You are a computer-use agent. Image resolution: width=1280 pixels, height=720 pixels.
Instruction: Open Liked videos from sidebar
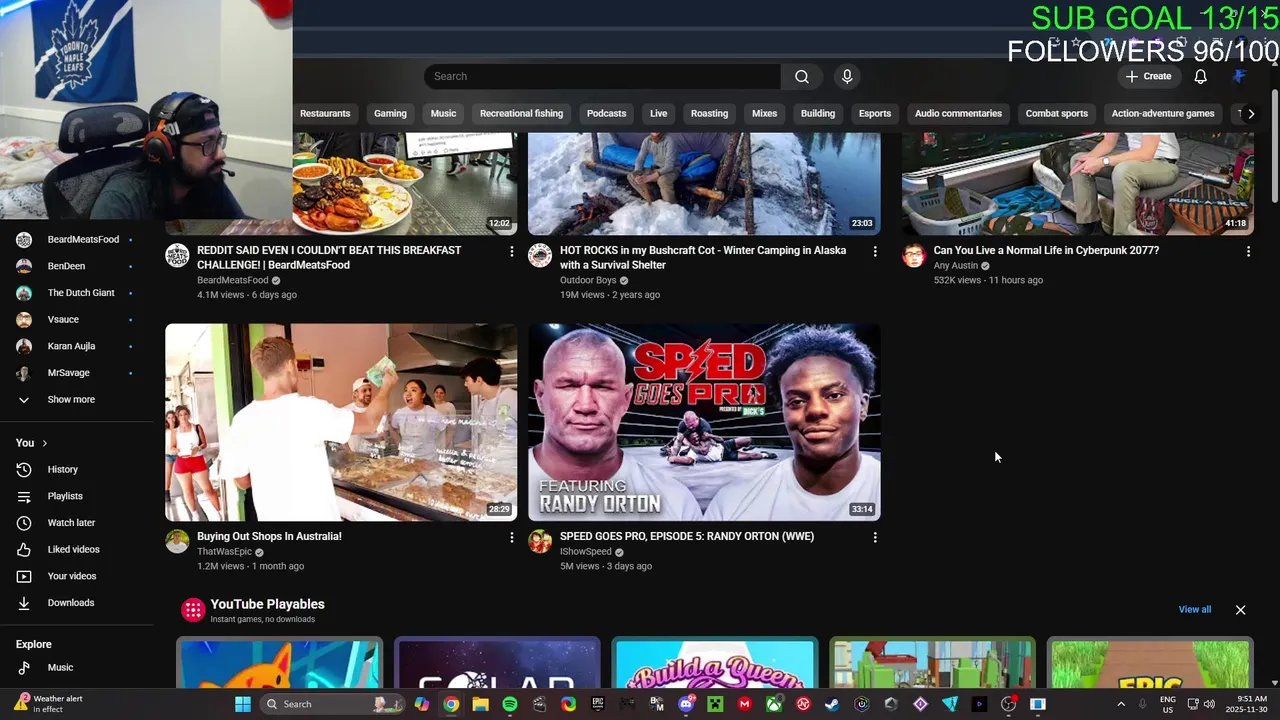77,549
